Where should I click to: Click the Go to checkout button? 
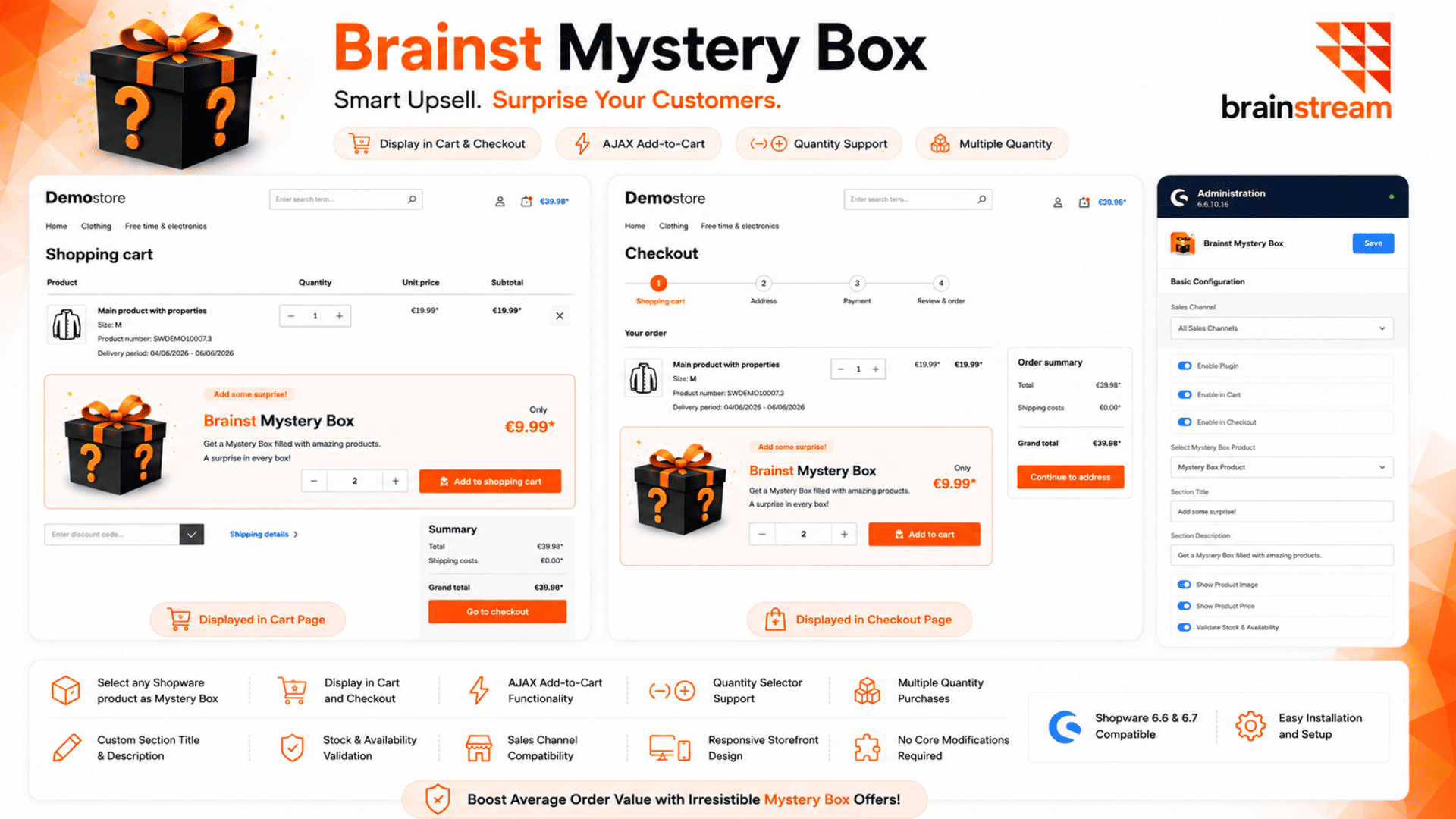[497, 612]
